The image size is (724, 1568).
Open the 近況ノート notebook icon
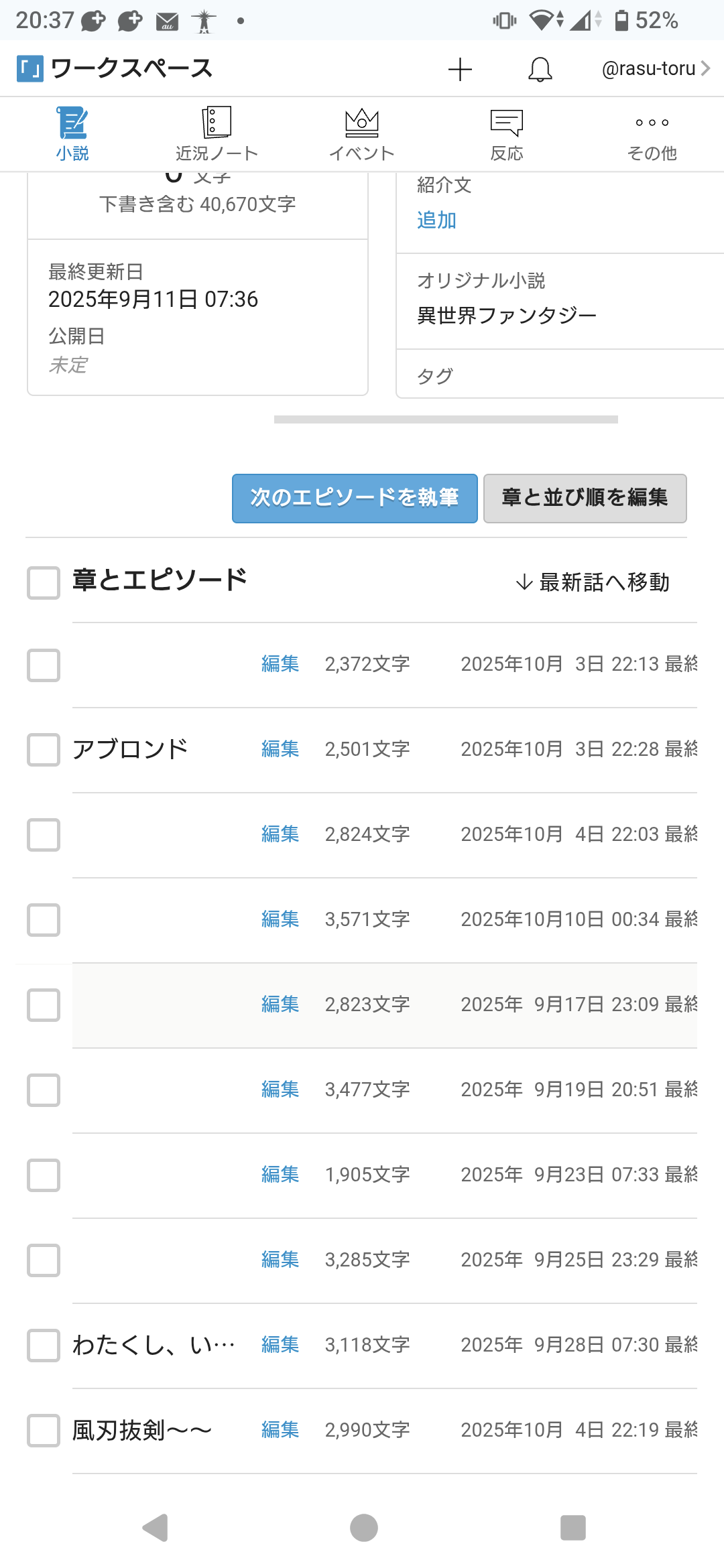(x=217, y=123)
